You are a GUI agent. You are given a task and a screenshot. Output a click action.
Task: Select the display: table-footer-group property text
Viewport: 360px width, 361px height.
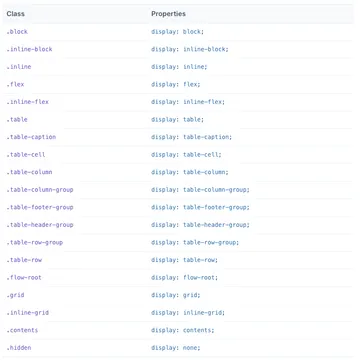coord(200,207)
